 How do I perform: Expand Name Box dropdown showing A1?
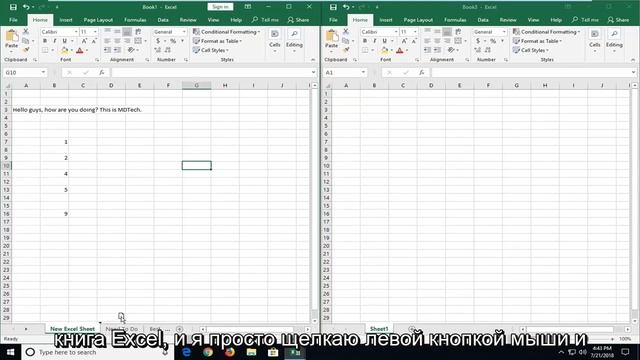tap(363, 73)
